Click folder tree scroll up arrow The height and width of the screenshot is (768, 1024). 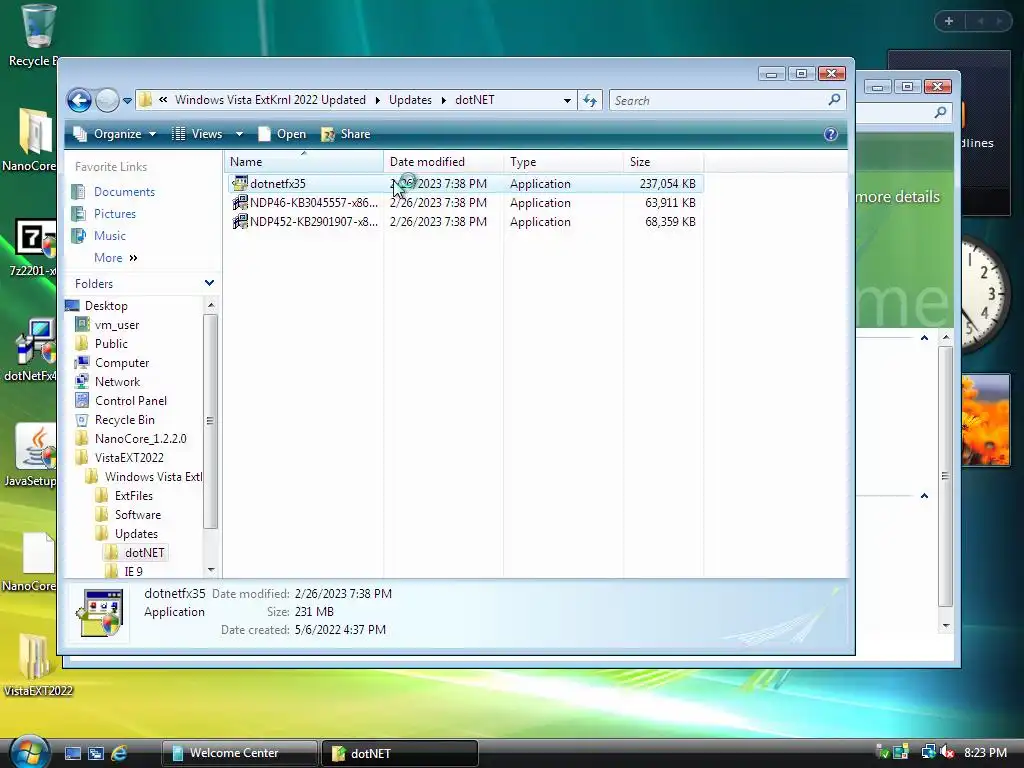211,305
